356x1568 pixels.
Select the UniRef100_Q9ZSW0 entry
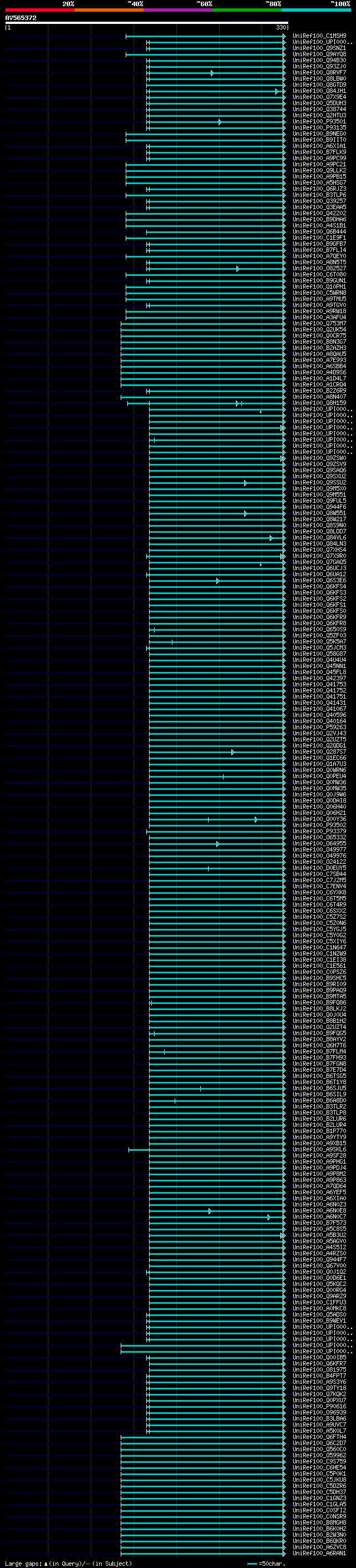319,458
